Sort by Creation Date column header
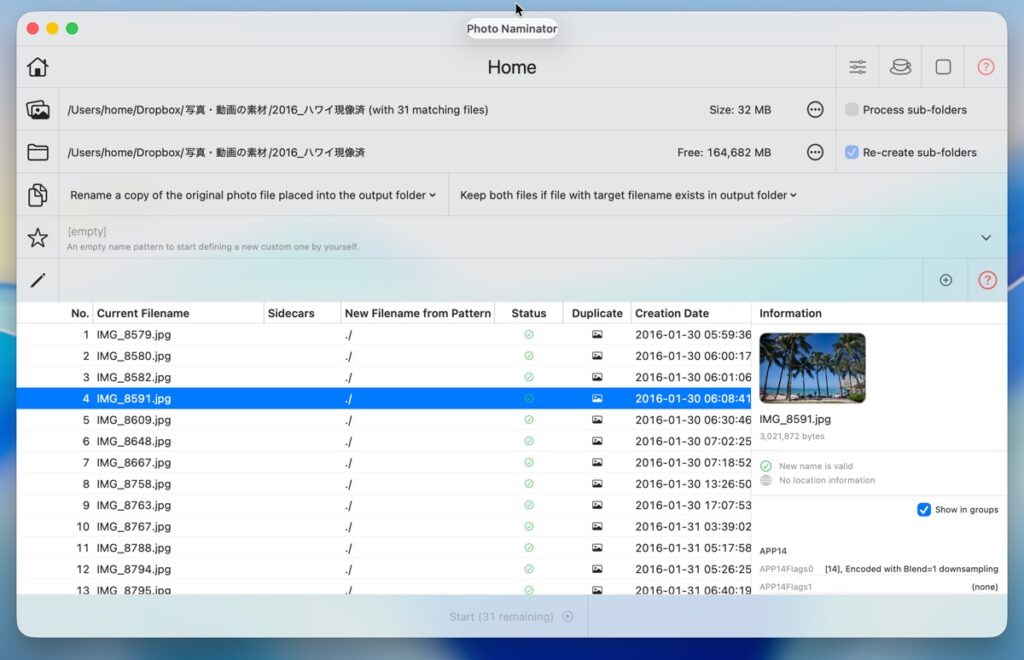The height and width of the screenshot is (660, 1024). 672,313
